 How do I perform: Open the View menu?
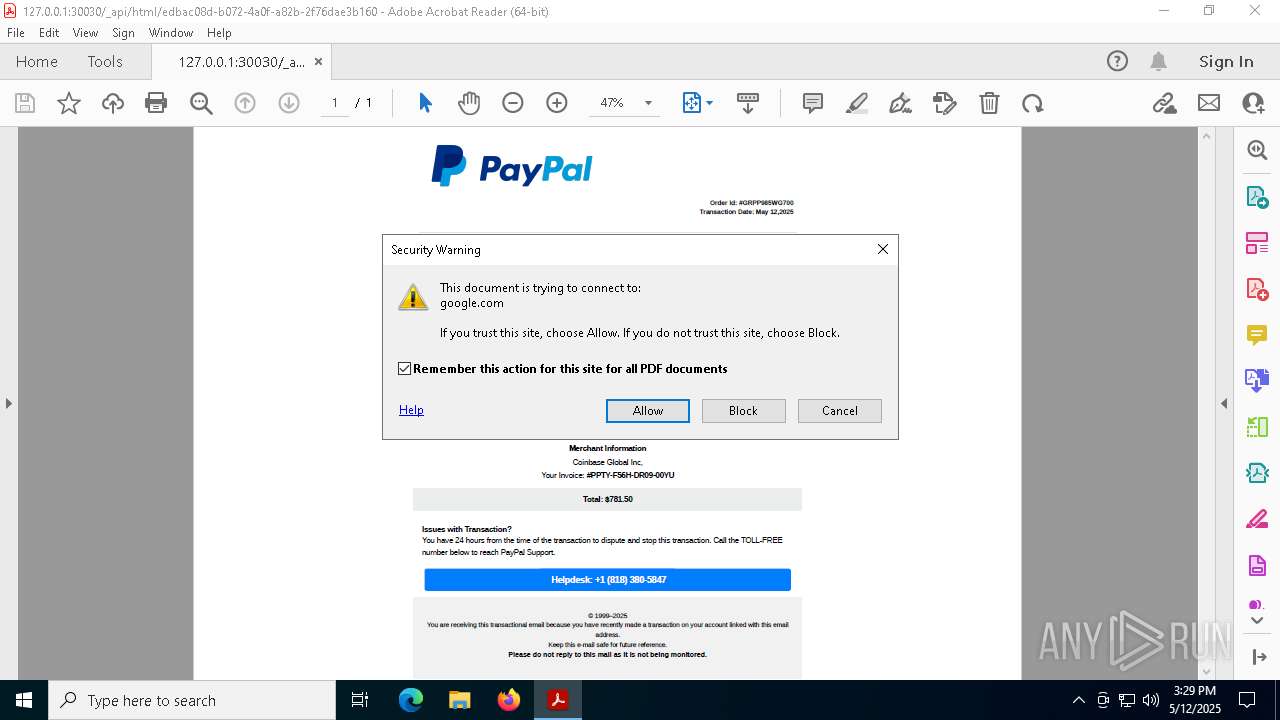click(85, 33)
